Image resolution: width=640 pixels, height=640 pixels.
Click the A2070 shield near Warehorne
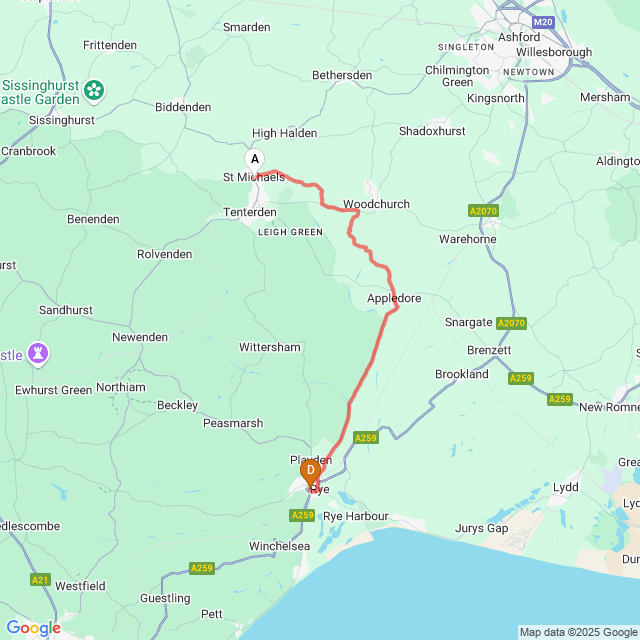(x=483, y=211)
